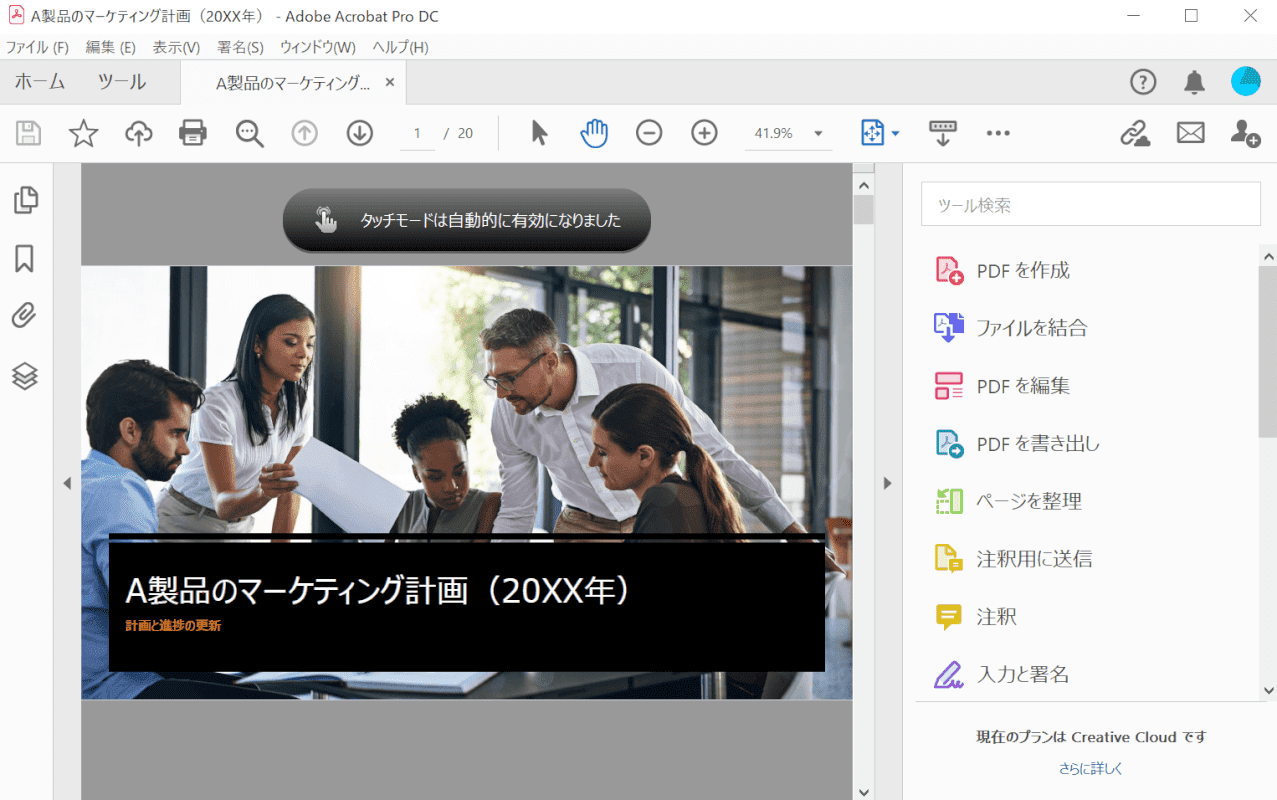The height and width of the screenshot is (800, 1277).
Task: Open the 編集 (E) menu
Action: coord(110,47)
